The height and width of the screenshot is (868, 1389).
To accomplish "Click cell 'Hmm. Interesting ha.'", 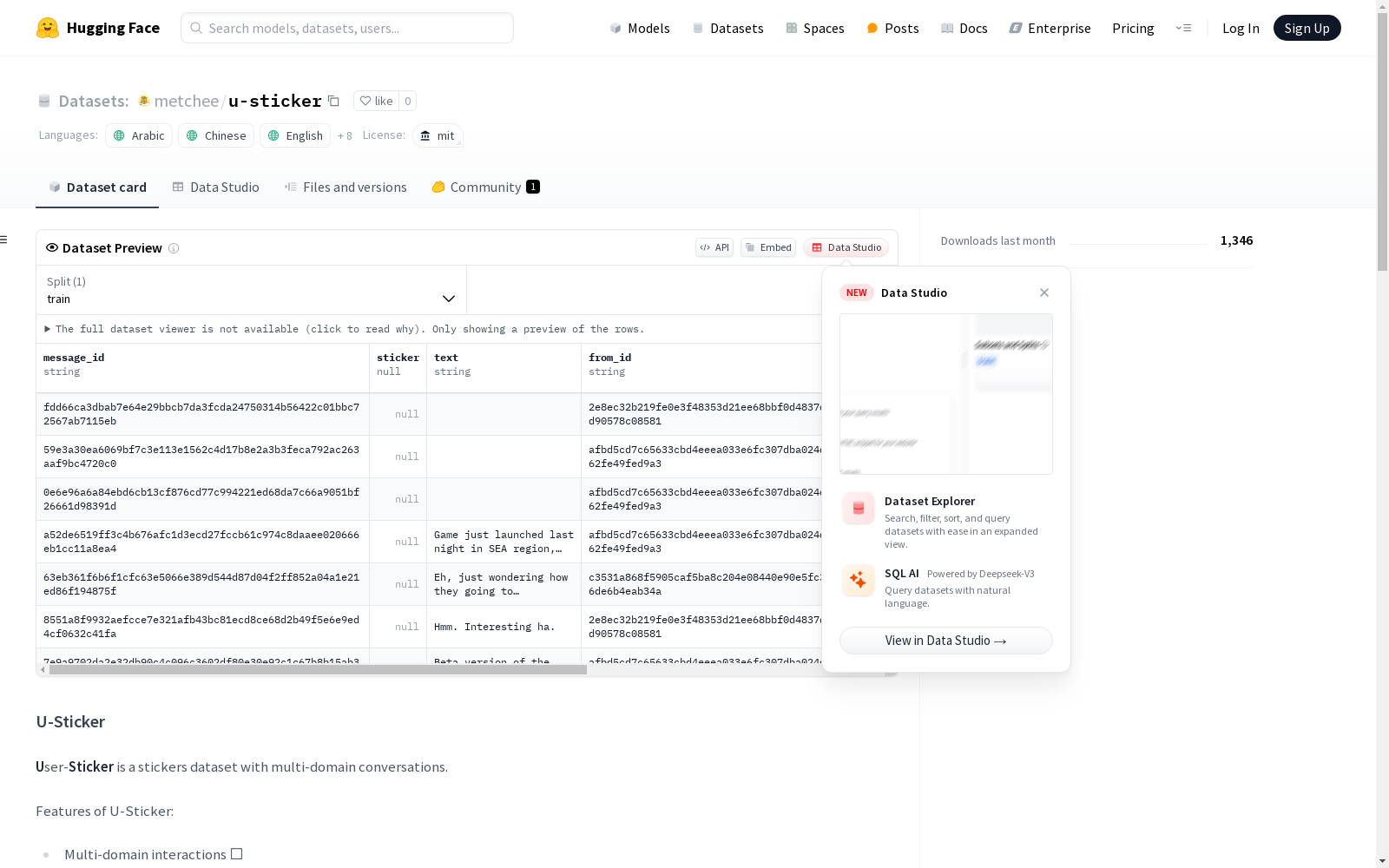I will pos(504,627).
